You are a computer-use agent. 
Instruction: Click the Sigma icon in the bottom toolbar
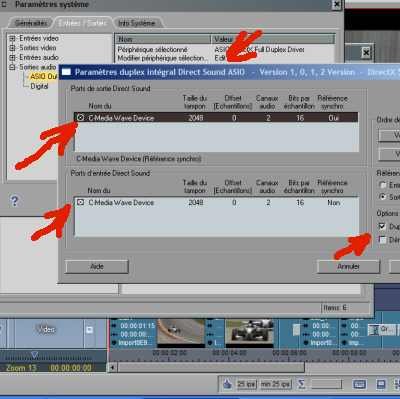301,384
